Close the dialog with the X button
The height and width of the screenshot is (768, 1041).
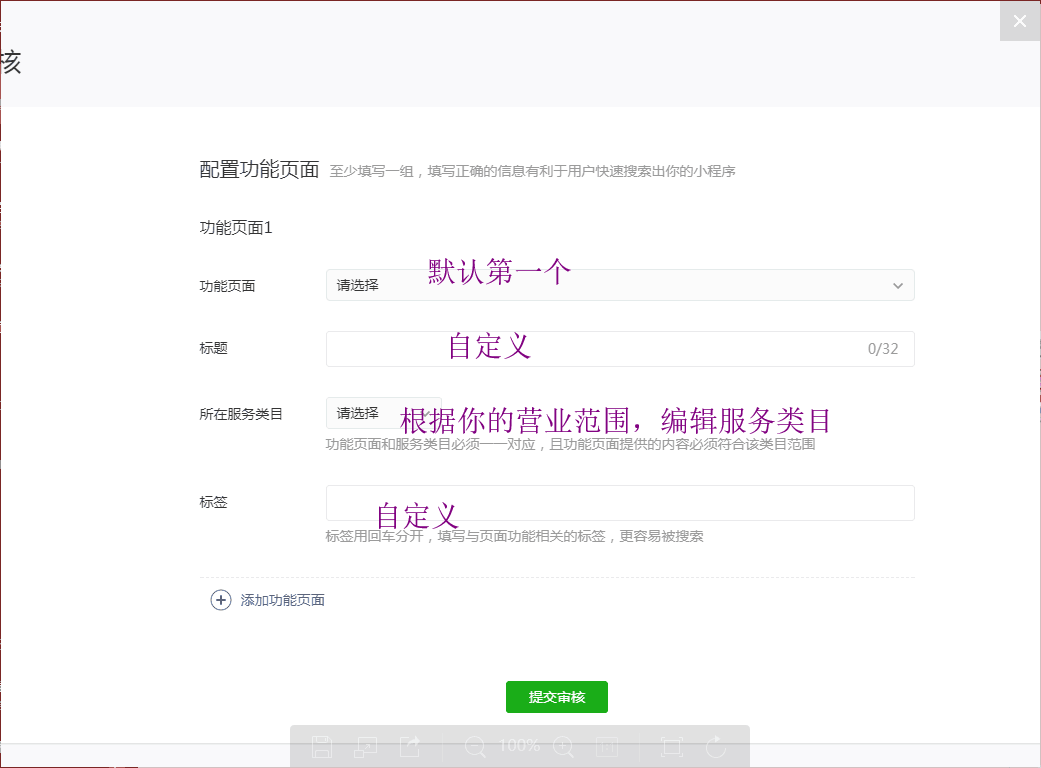pos(1020,21)
